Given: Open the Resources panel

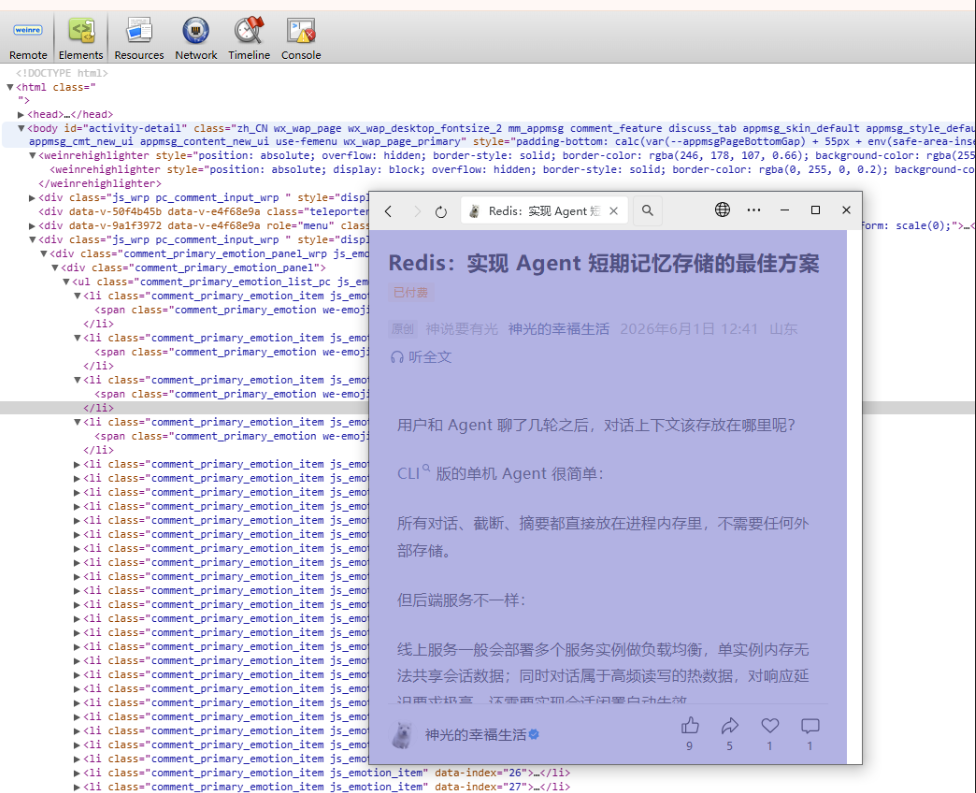Looking at the screenshot, I should [139, 39].
